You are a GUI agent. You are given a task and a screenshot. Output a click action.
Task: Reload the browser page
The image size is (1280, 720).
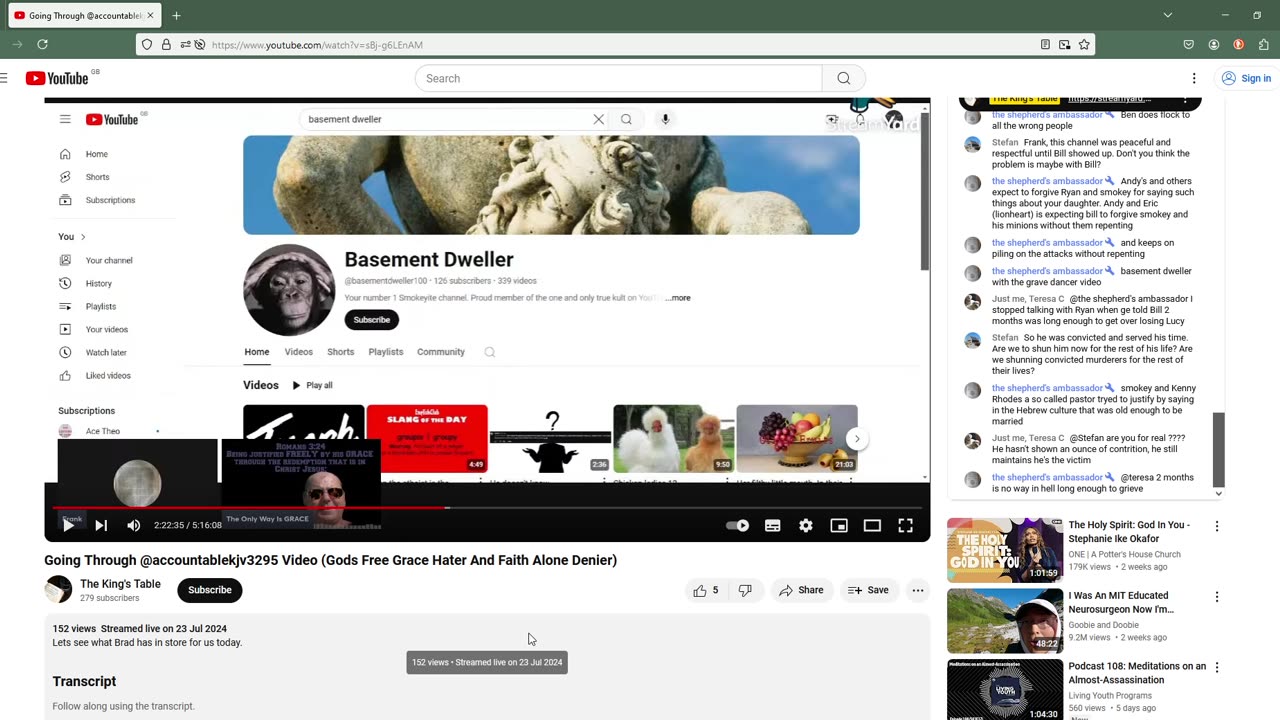(42, 44)
